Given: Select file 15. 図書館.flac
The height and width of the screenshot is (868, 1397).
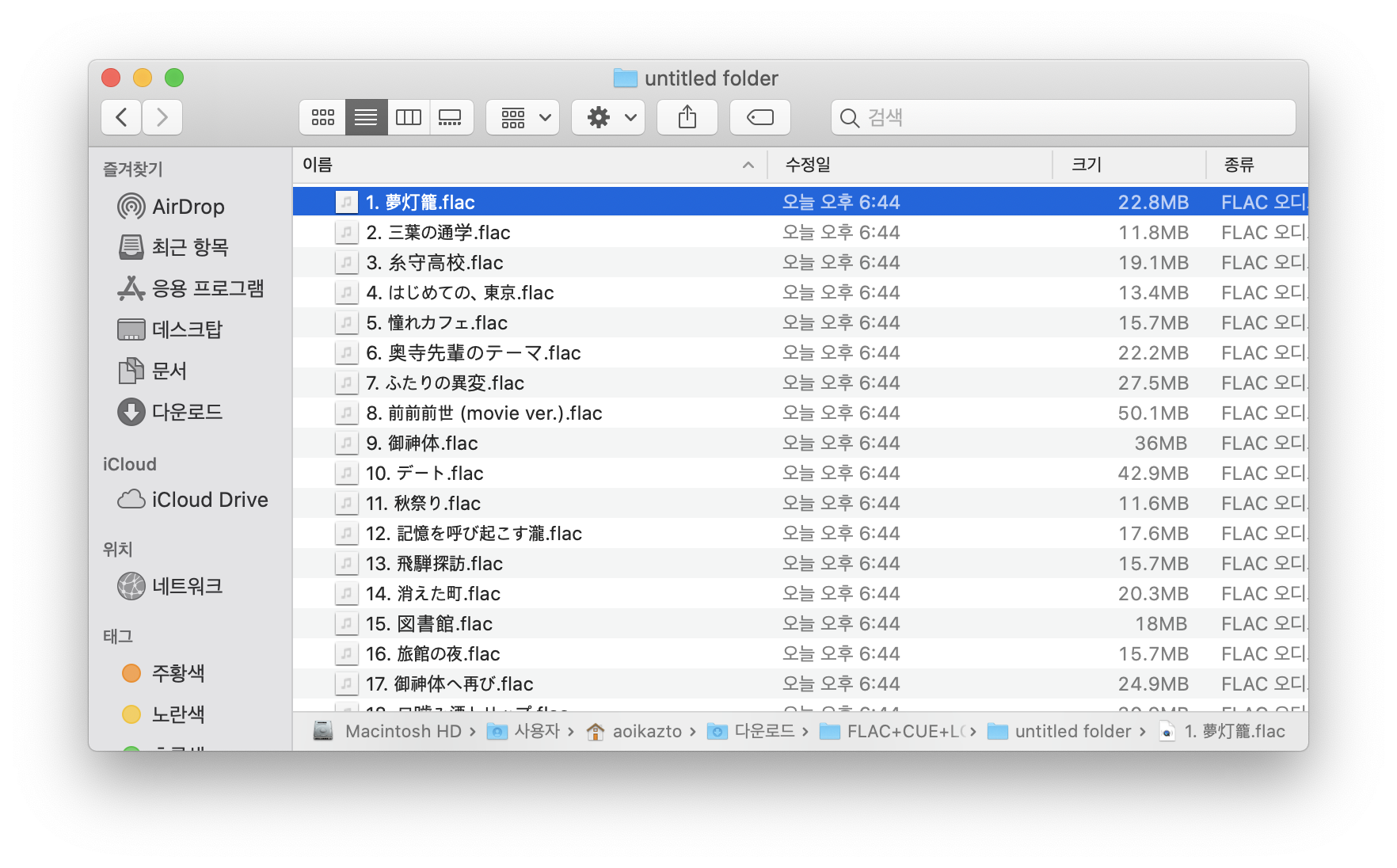Looking at the screenshot, I should [801, 623].
